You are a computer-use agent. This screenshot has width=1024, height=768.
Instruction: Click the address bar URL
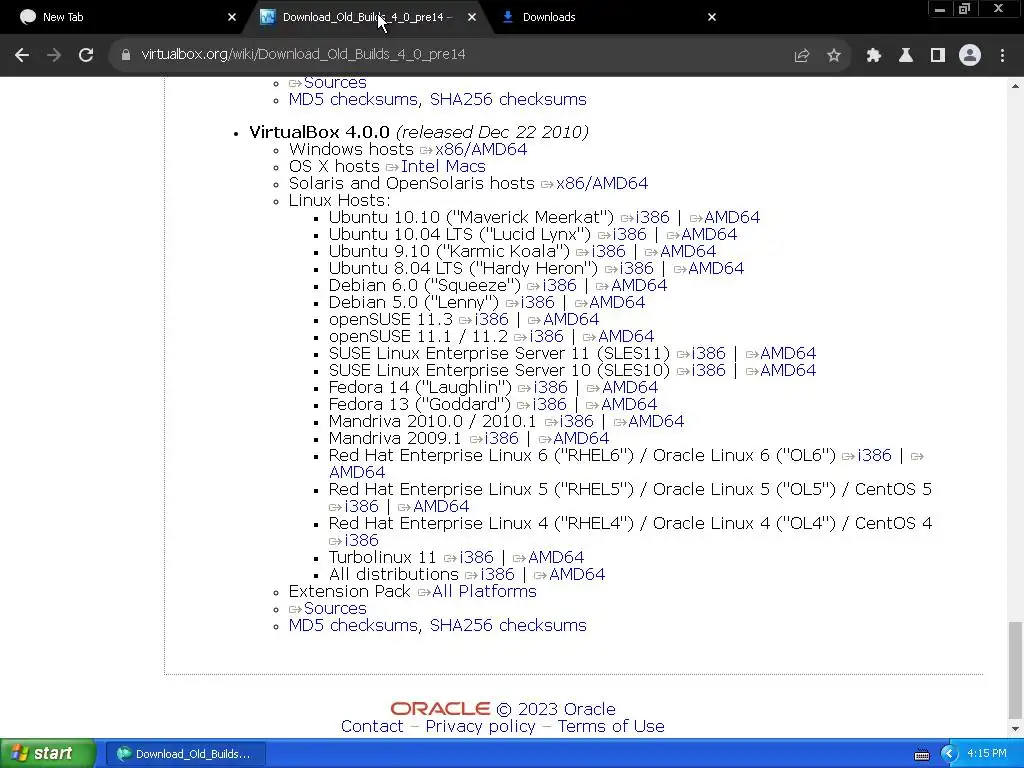303,55
